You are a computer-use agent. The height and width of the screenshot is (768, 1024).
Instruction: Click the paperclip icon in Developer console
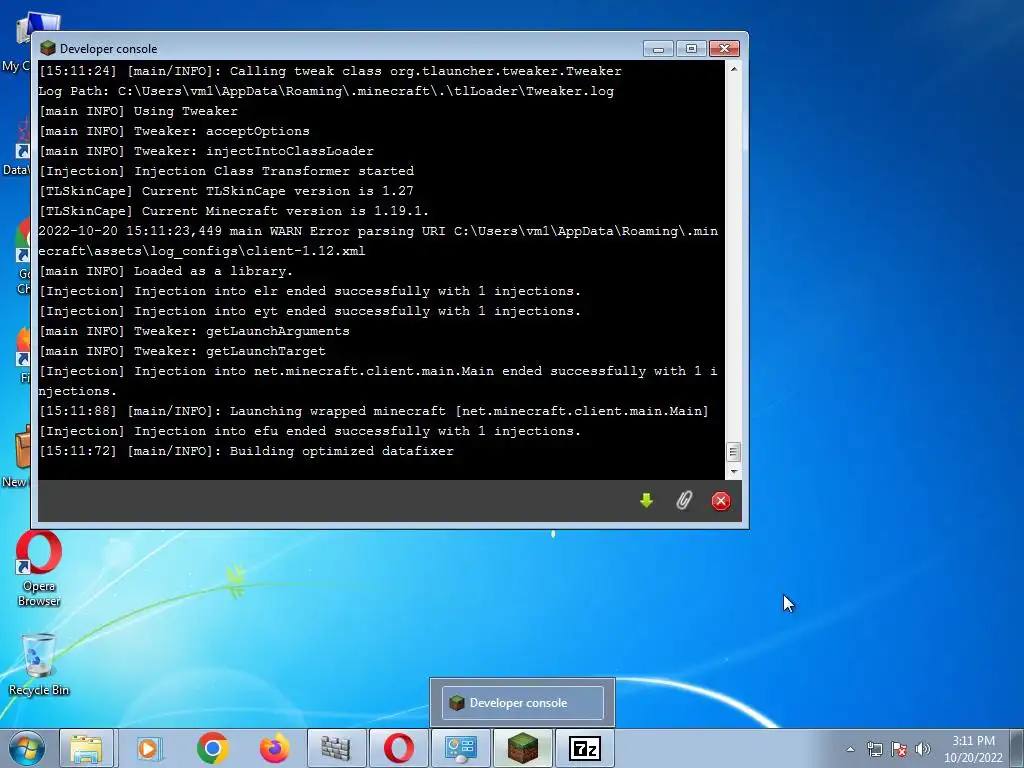pos(684,501)
